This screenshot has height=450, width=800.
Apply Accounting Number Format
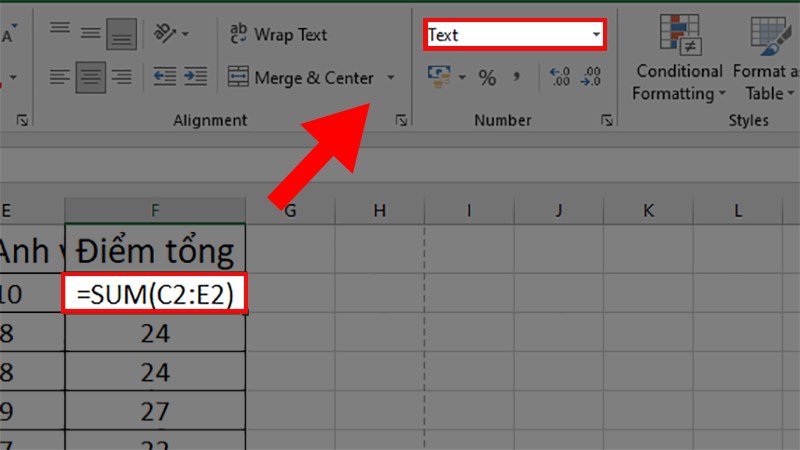(x=439, y=77)
